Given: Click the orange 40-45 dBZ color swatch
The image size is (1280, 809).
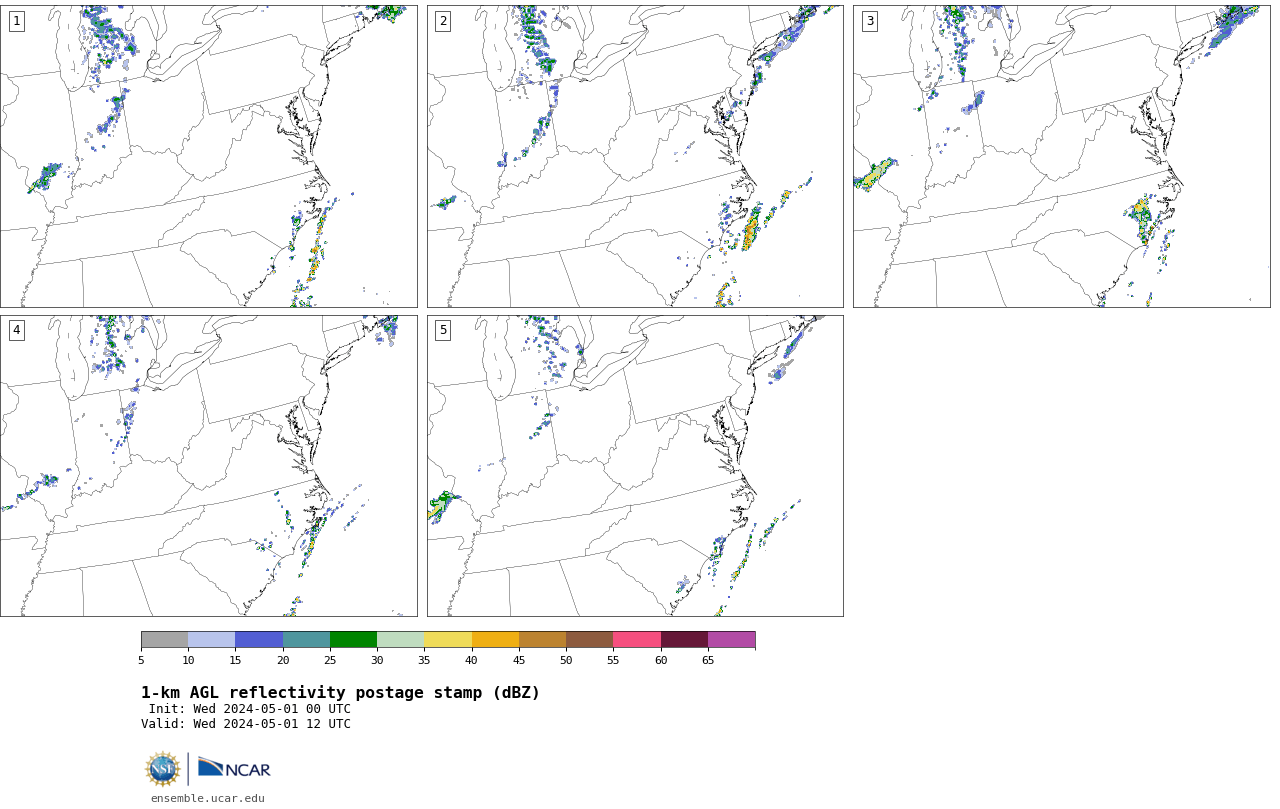Looking at the screenshot, I should [x=495, y=640].
